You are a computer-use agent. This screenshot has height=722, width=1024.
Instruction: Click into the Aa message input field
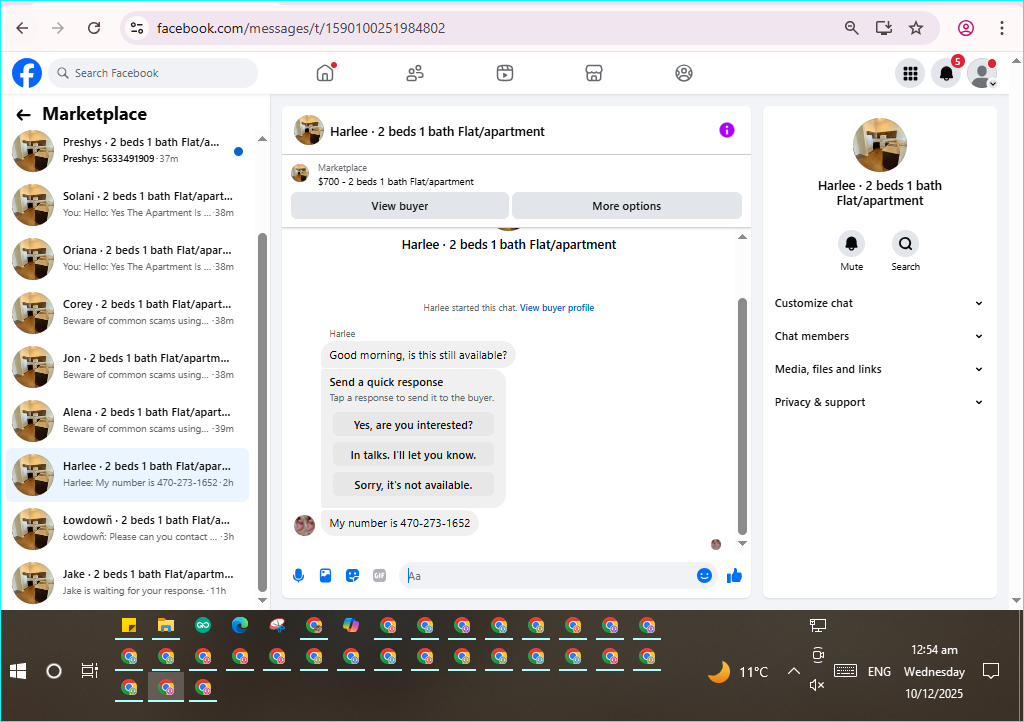point(549,576)
